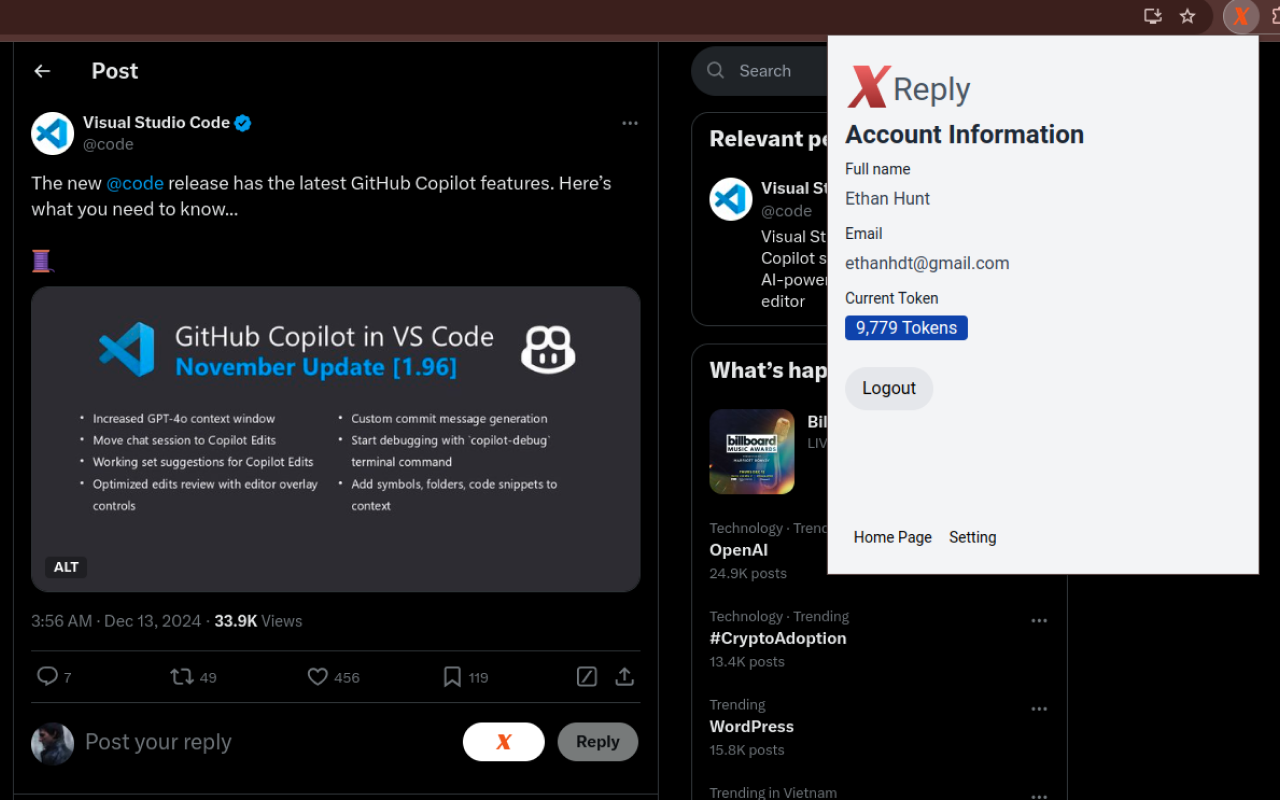Open more options for #CryptoAdoption trend
1280x800 pixels.
point(1039,621)
